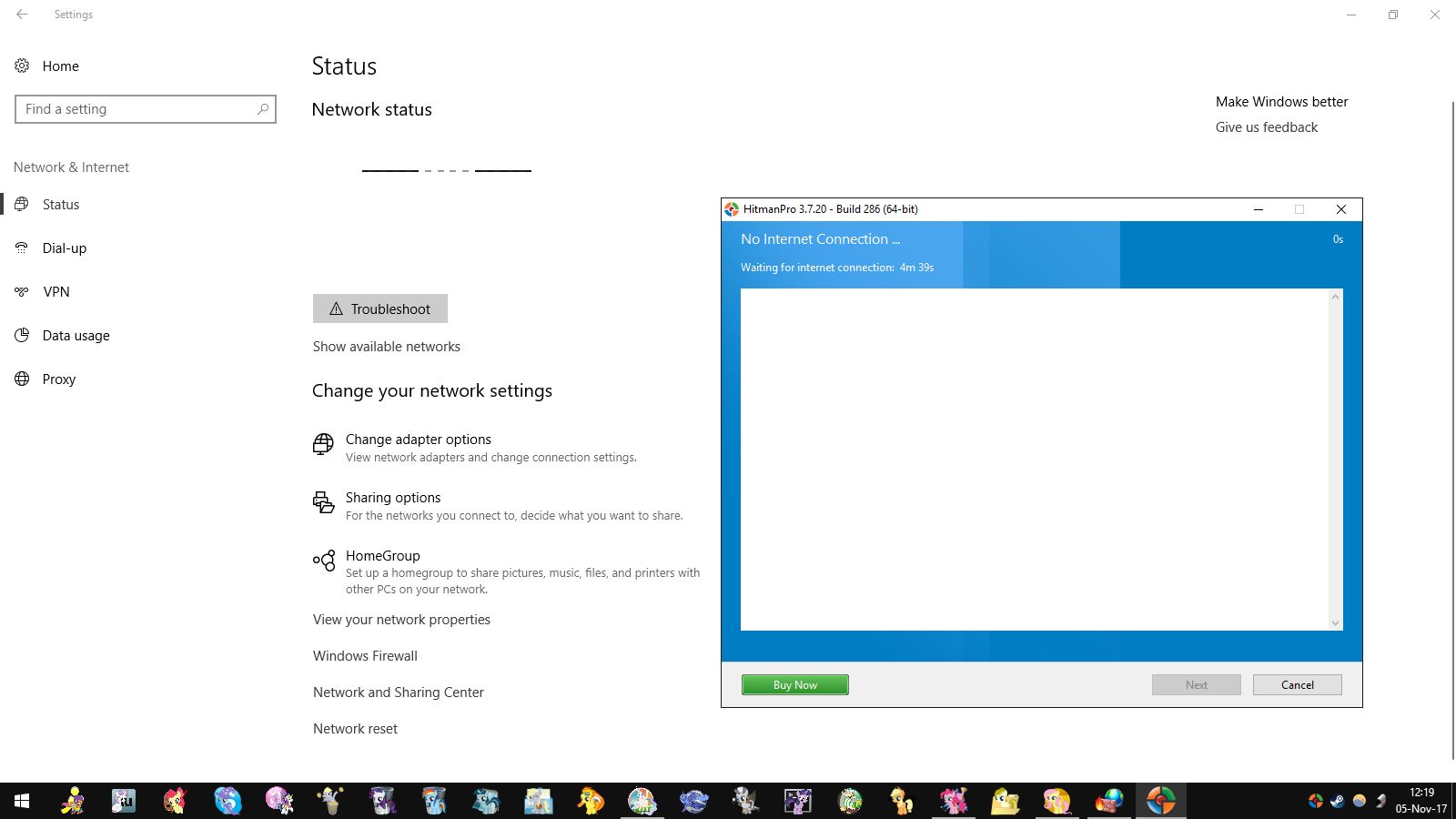
Task: Switch to HitmanPro on the taskbar
Action: coord(1160,801)
